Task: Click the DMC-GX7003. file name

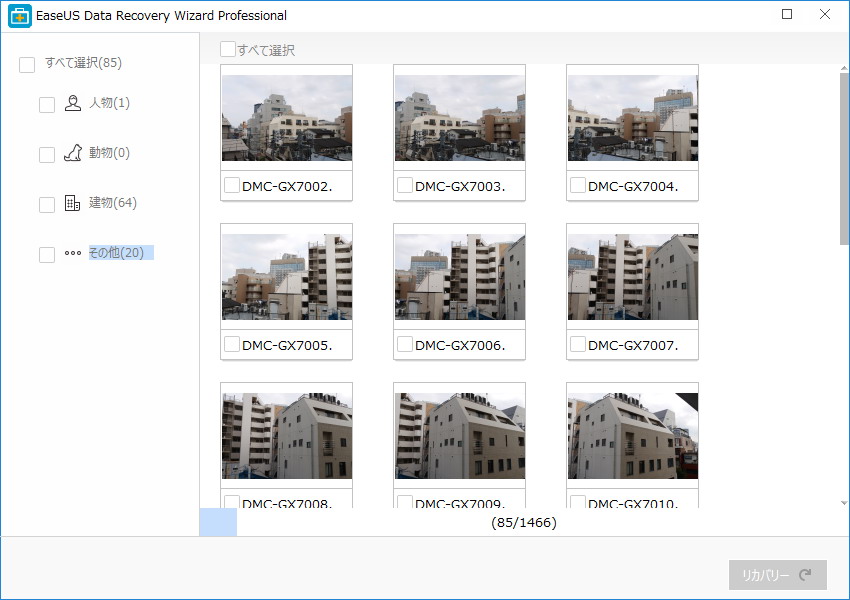Action: [x=460, y=186]
